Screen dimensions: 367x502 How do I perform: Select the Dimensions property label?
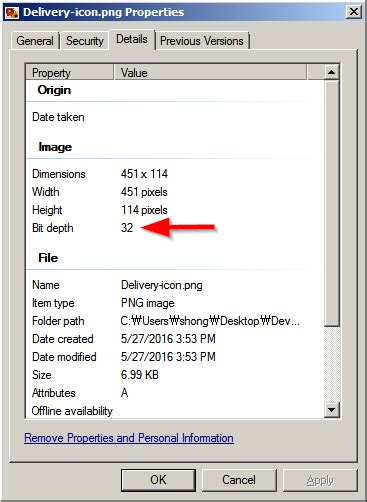tap(59, 174)
